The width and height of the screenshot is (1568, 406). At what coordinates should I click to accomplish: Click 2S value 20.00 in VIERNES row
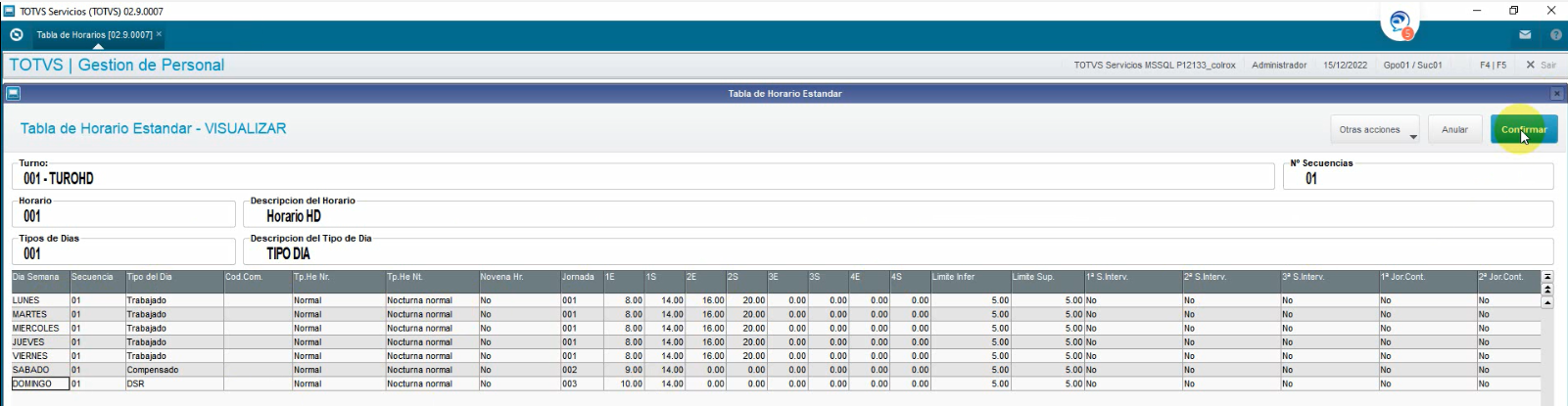click(x=746, y=356)
